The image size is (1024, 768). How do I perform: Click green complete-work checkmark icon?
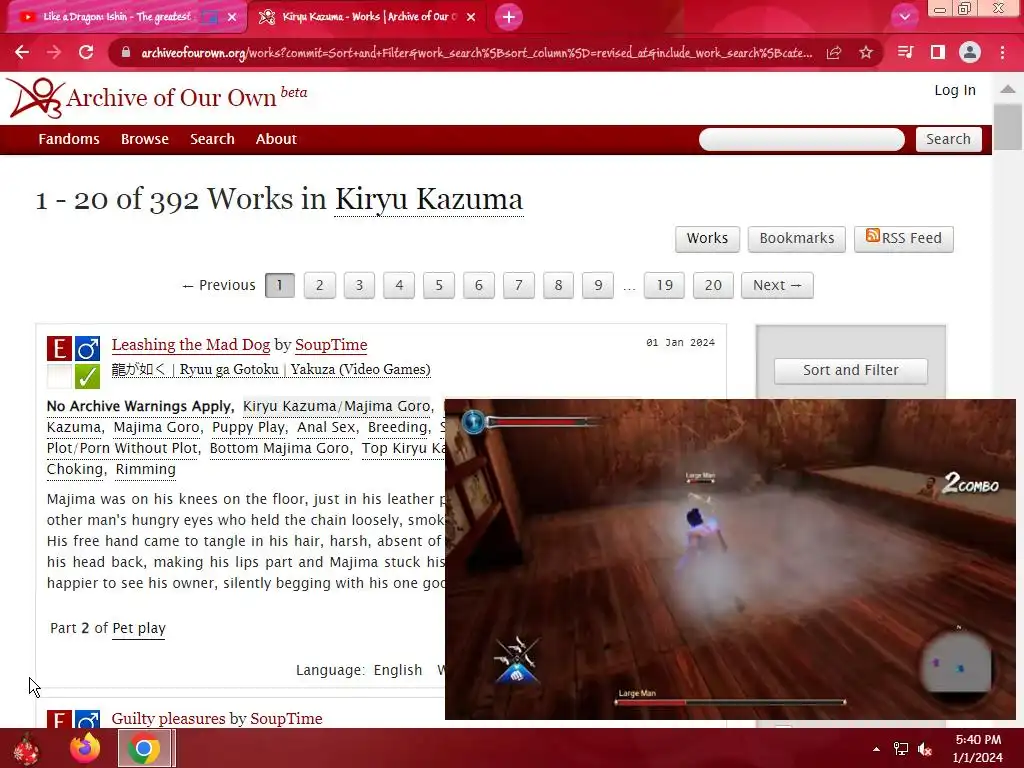click(87, 377)
